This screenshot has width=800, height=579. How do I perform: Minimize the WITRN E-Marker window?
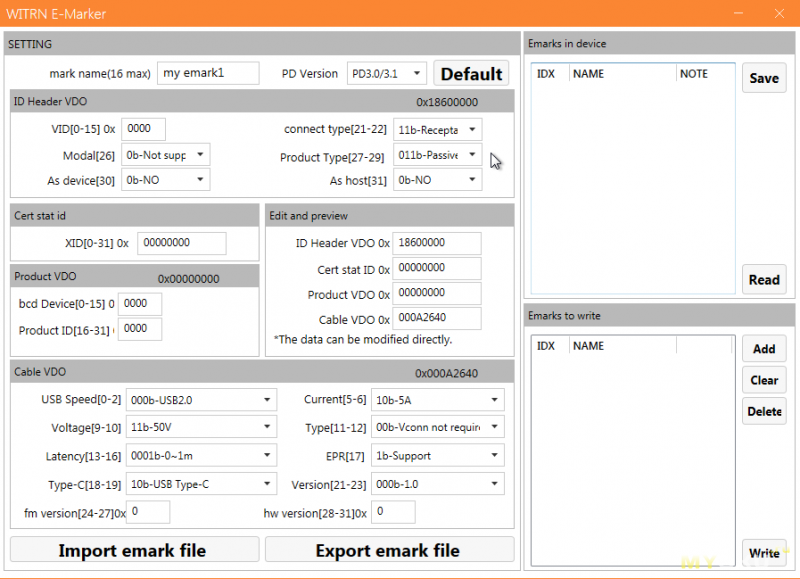tap(738, 13)
